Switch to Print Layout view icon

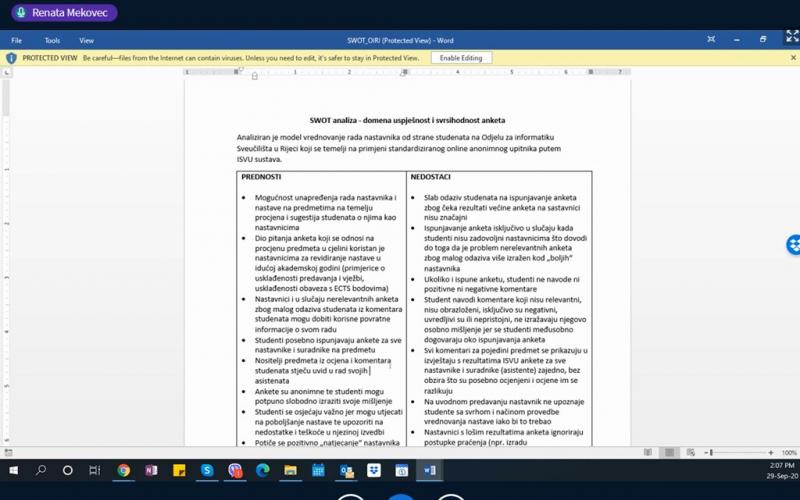(669, 452)
